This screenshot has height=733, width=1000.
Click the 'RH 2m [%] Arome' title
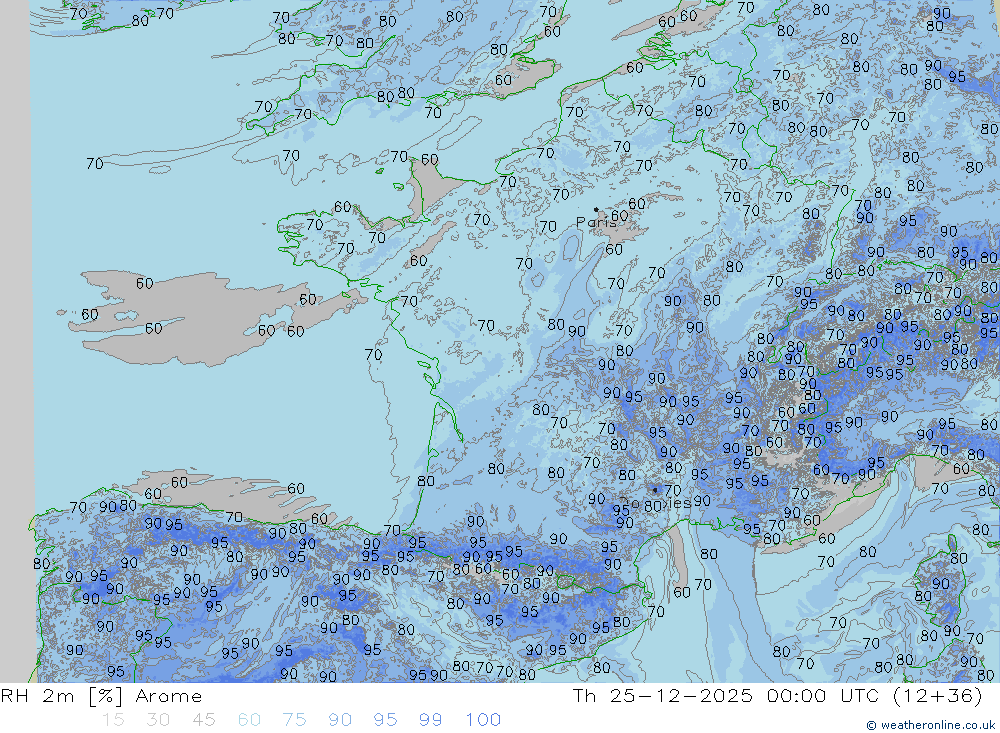tap(101, 695)
